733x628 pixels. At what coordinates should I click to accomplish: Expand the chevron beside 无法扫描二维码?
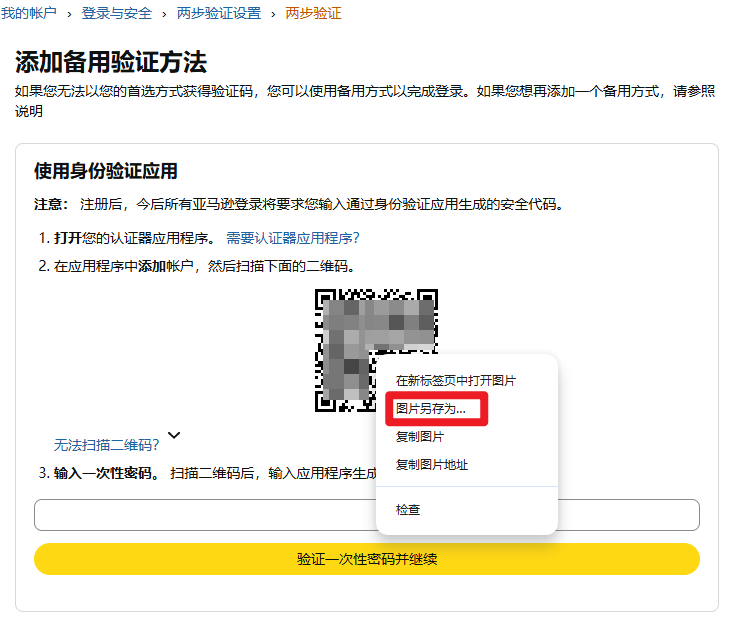pyautogui.click(x=174, y=435)
